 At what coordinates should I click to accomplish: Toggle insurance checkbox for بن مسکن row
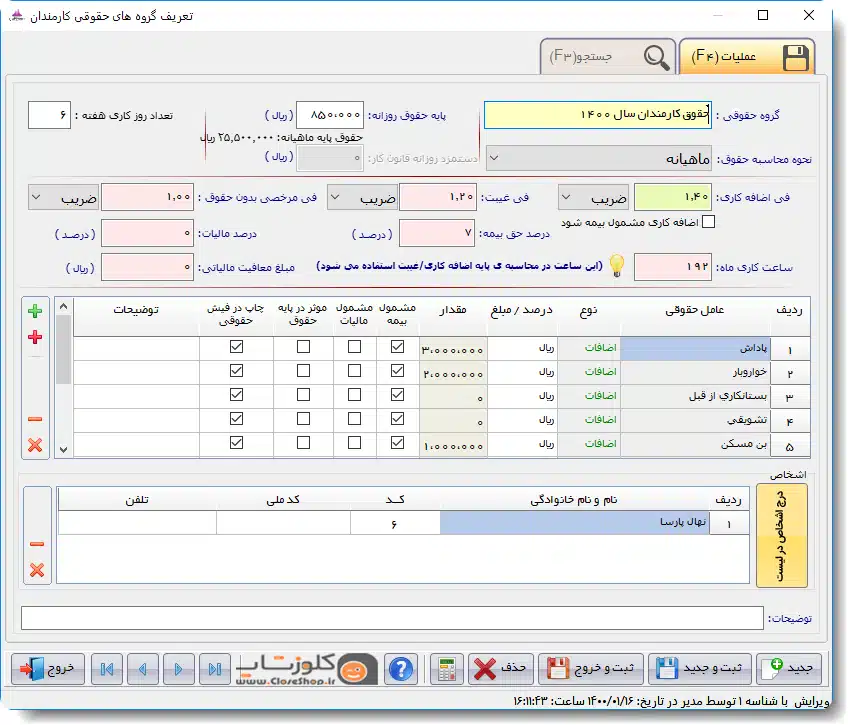(398, 442)
